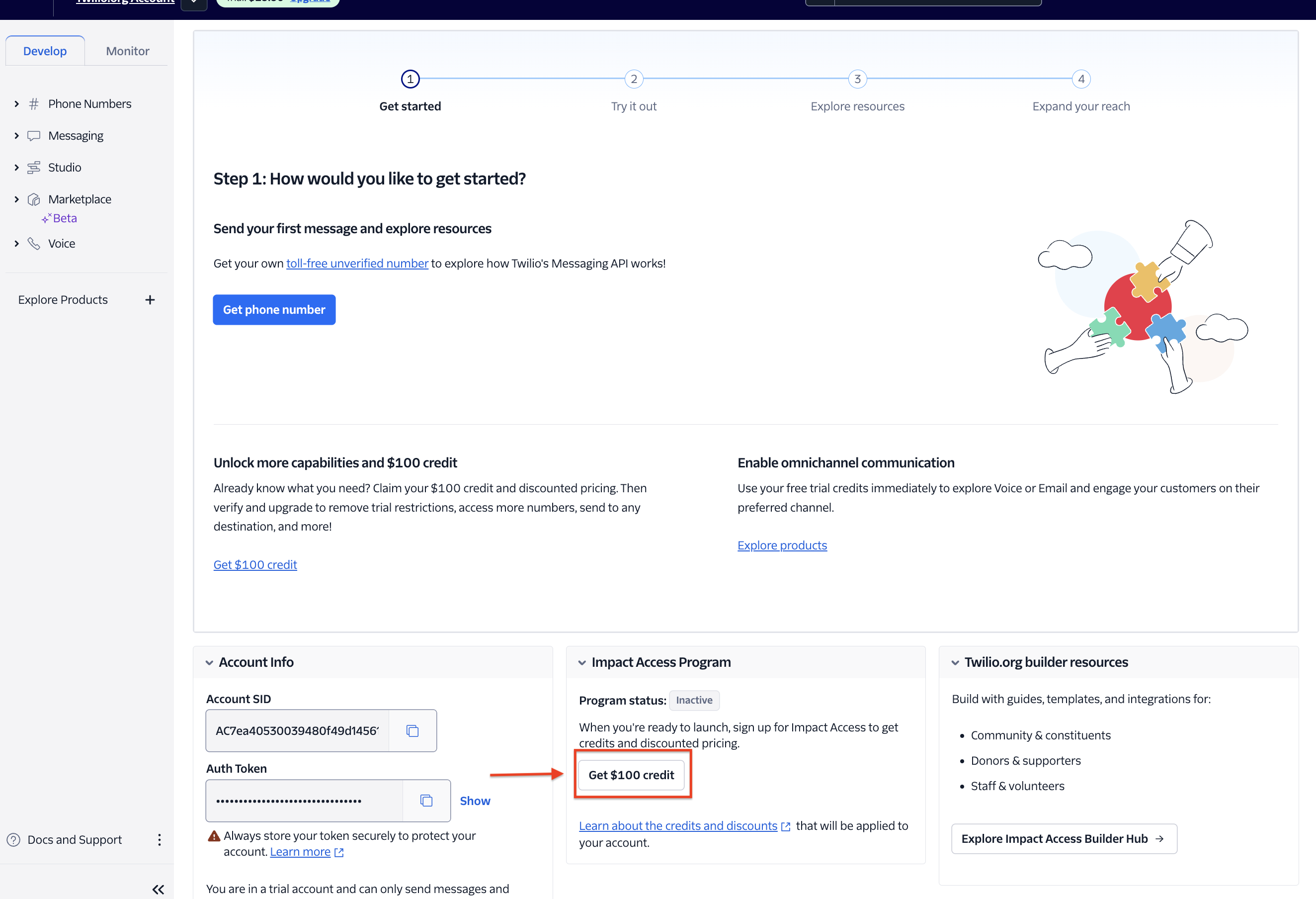Click external-link icon after Learn more
1316x899 pixels.
pos(339,853)
